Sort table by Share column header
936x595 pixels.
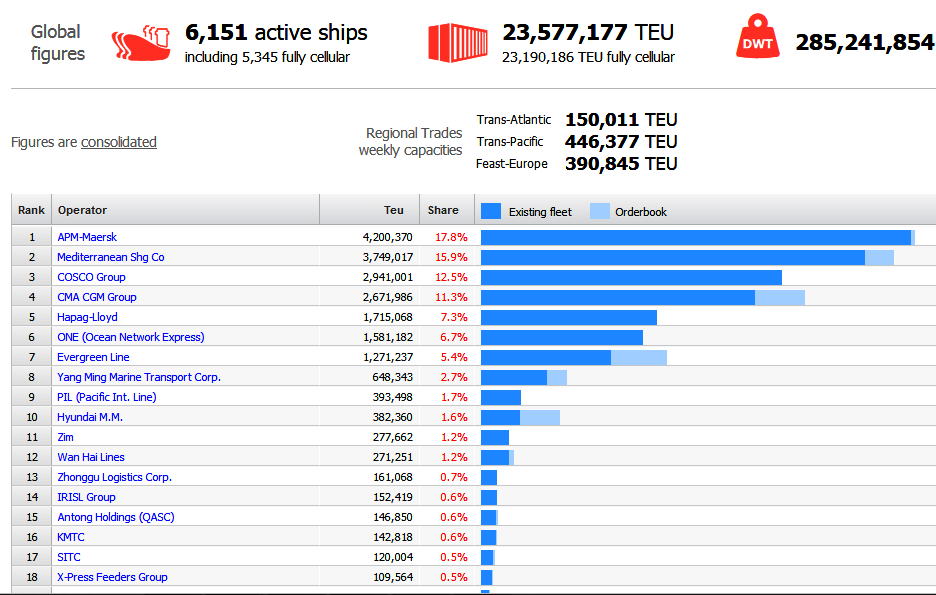point(443,210)
